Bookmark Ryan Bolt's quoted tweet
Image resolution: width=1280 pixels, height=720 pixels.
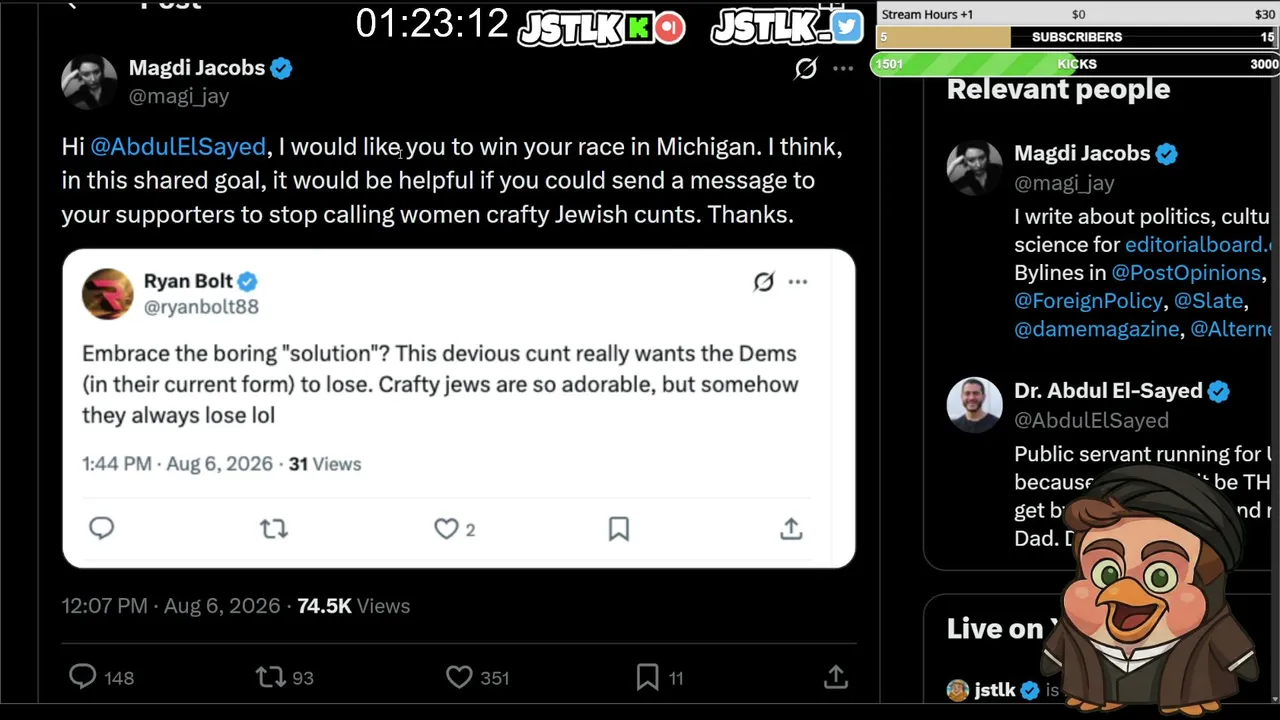pos(619,529)
